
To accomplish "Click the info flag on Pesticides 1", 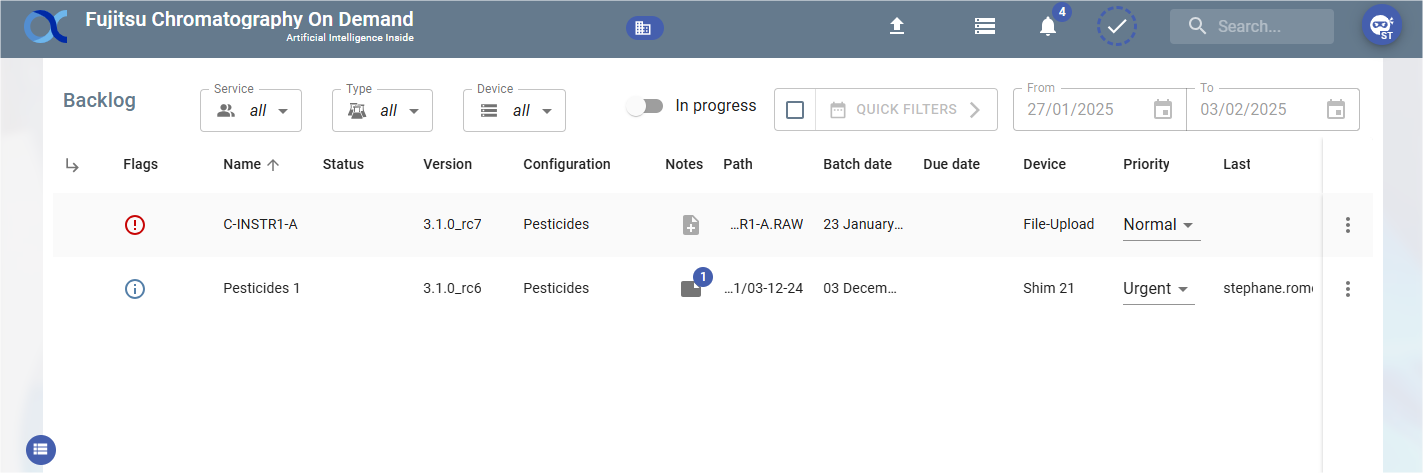I will (x=135, y=289).
